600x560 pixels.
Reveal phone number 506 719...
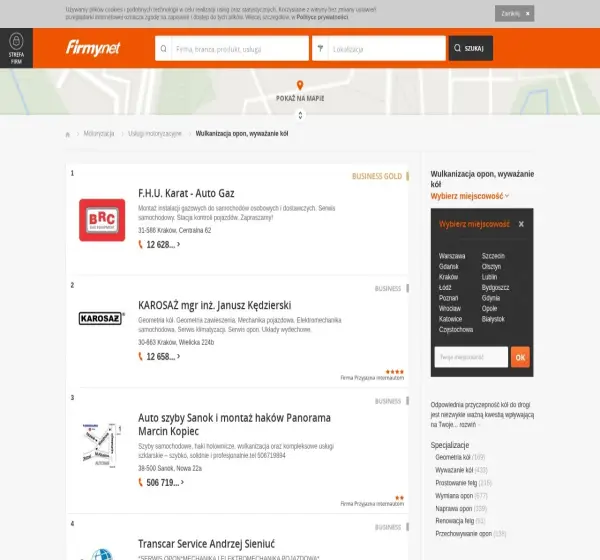165,483
